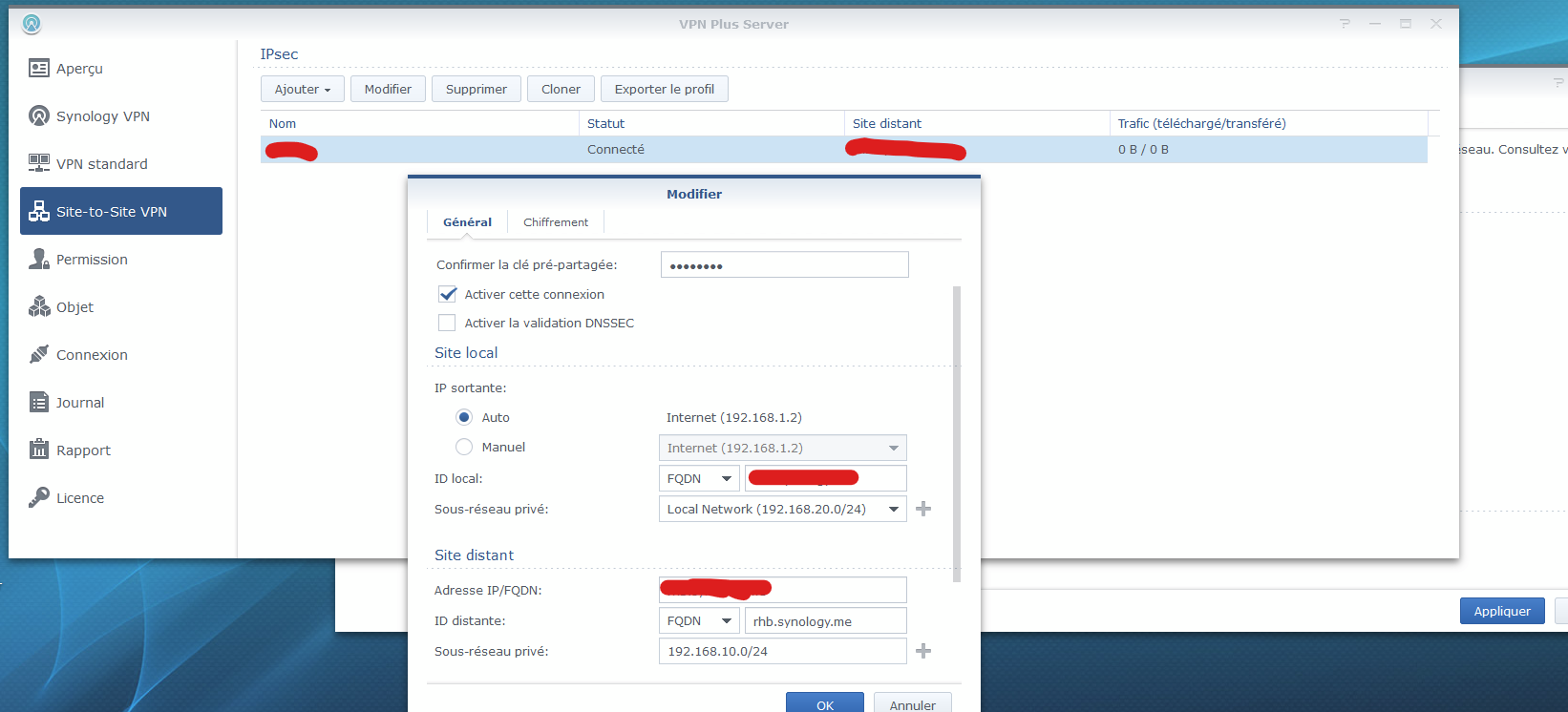Click the Site-to-Site VPN network icon
Viewport: 1568px width, 712px height.
[x=39, y=211]
